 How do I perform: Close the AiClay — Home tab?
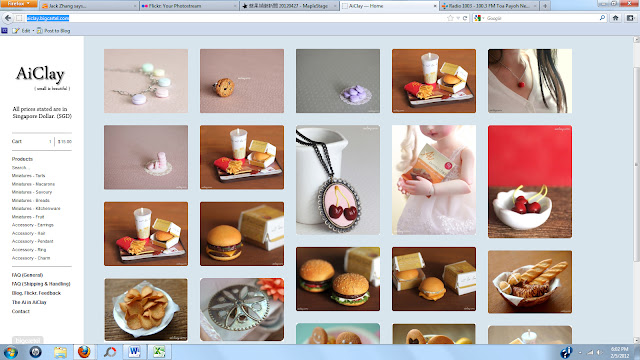[x=435, y=6]
